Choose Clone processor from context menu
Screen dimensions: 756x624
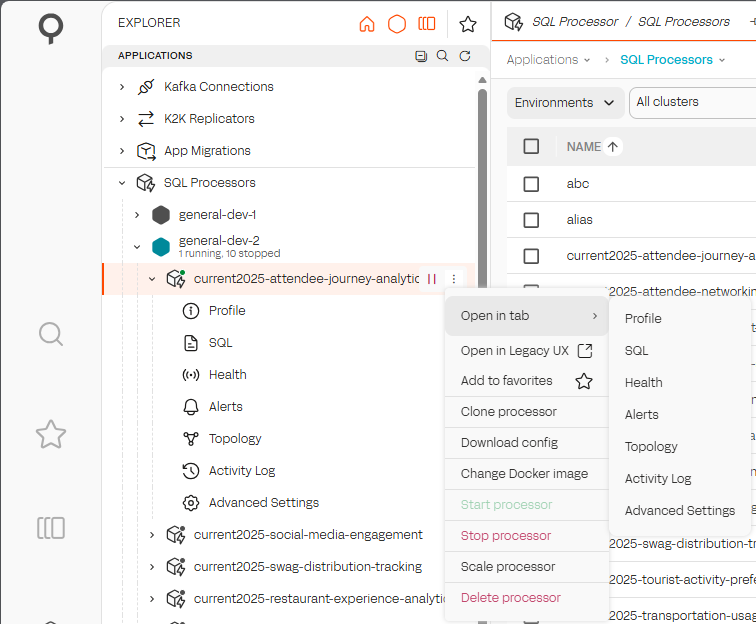tap(508, 411)
